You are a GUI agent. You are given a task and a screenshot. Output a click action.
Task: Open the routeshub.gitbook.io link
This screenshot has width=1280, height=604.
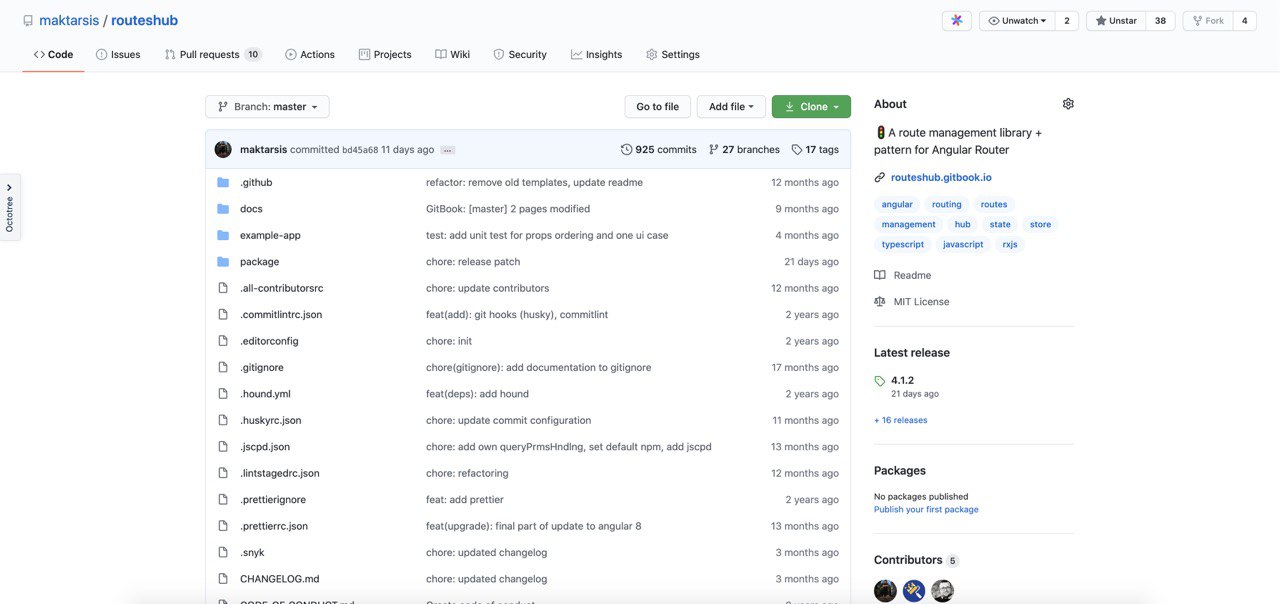point(941,177)
